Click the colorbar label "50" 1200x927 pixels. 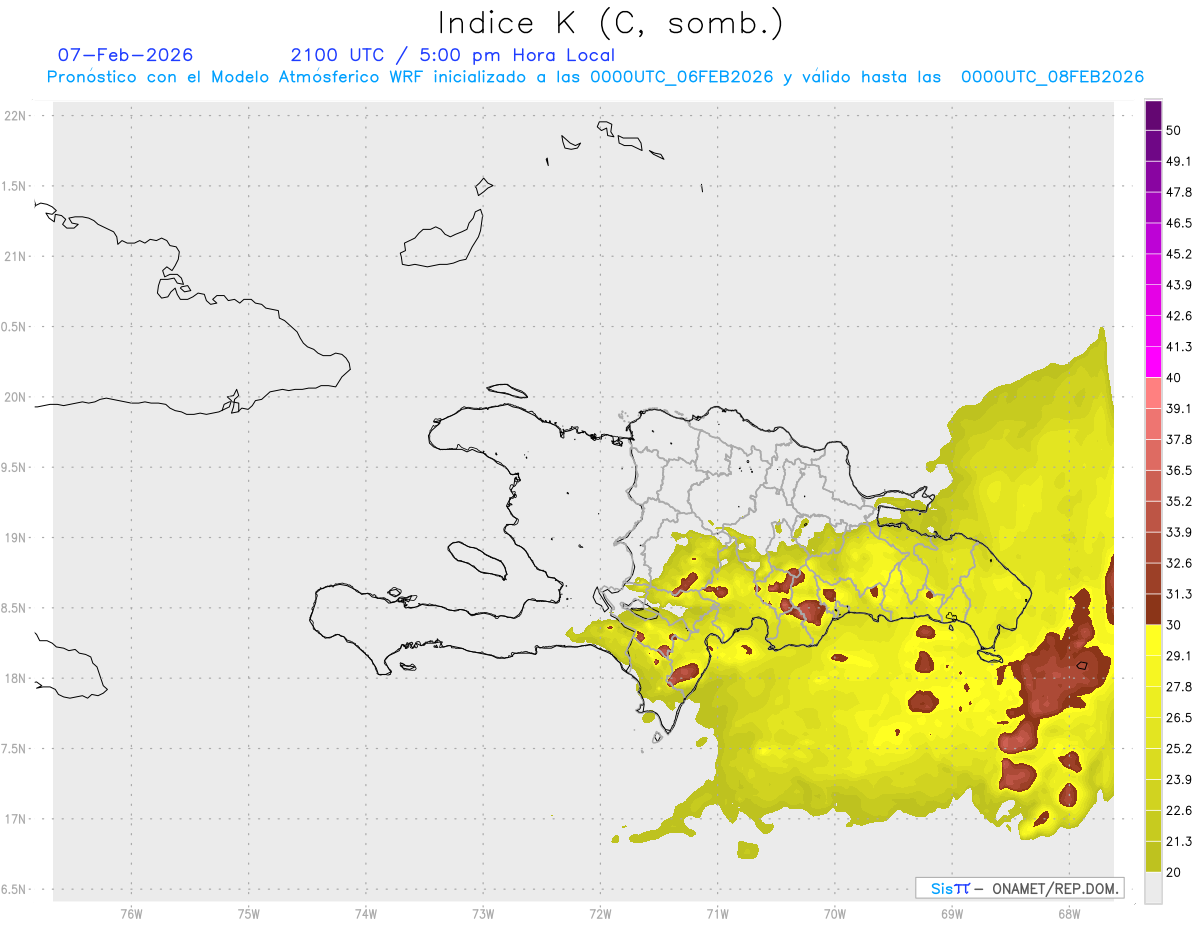tap(1174, 131)
